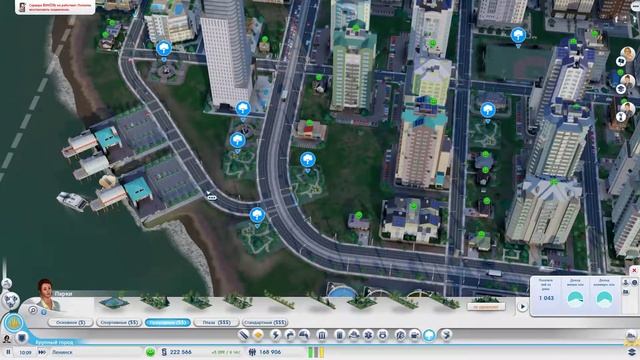
Task: Switch to the Стандартные ($$$) parks tab
Action: 265,322
